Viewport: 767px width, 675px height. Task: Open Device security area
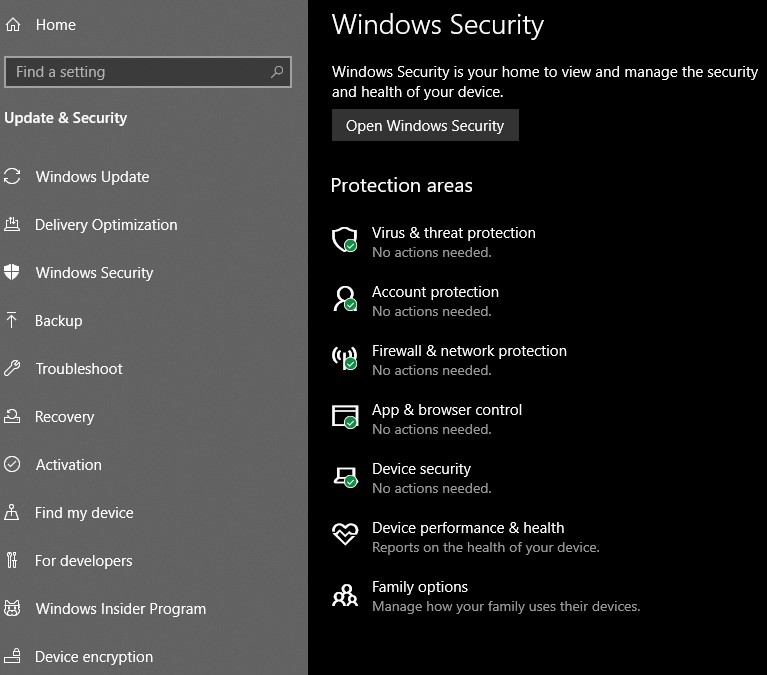421,469
